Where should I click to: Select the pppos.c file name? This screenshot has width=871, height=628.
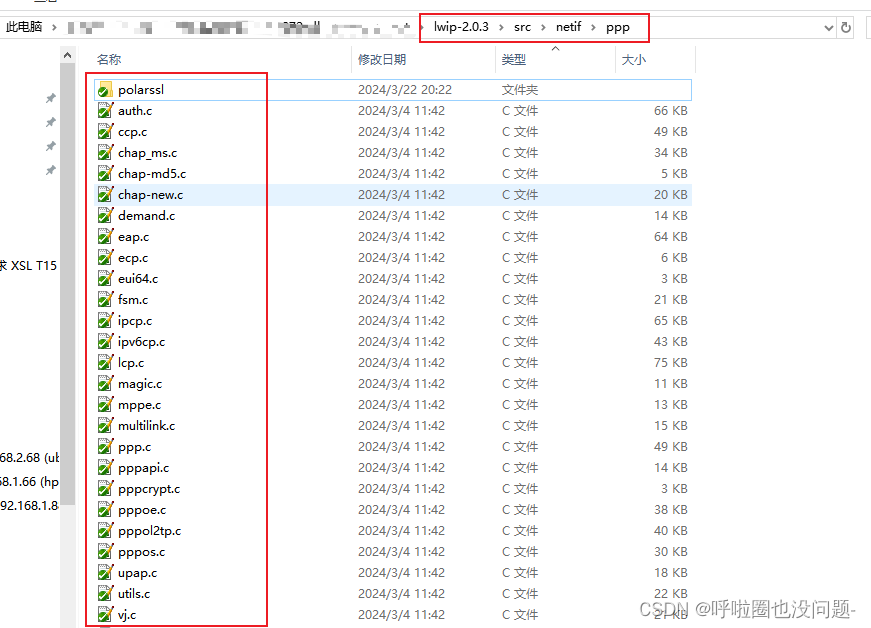[142, 552]
